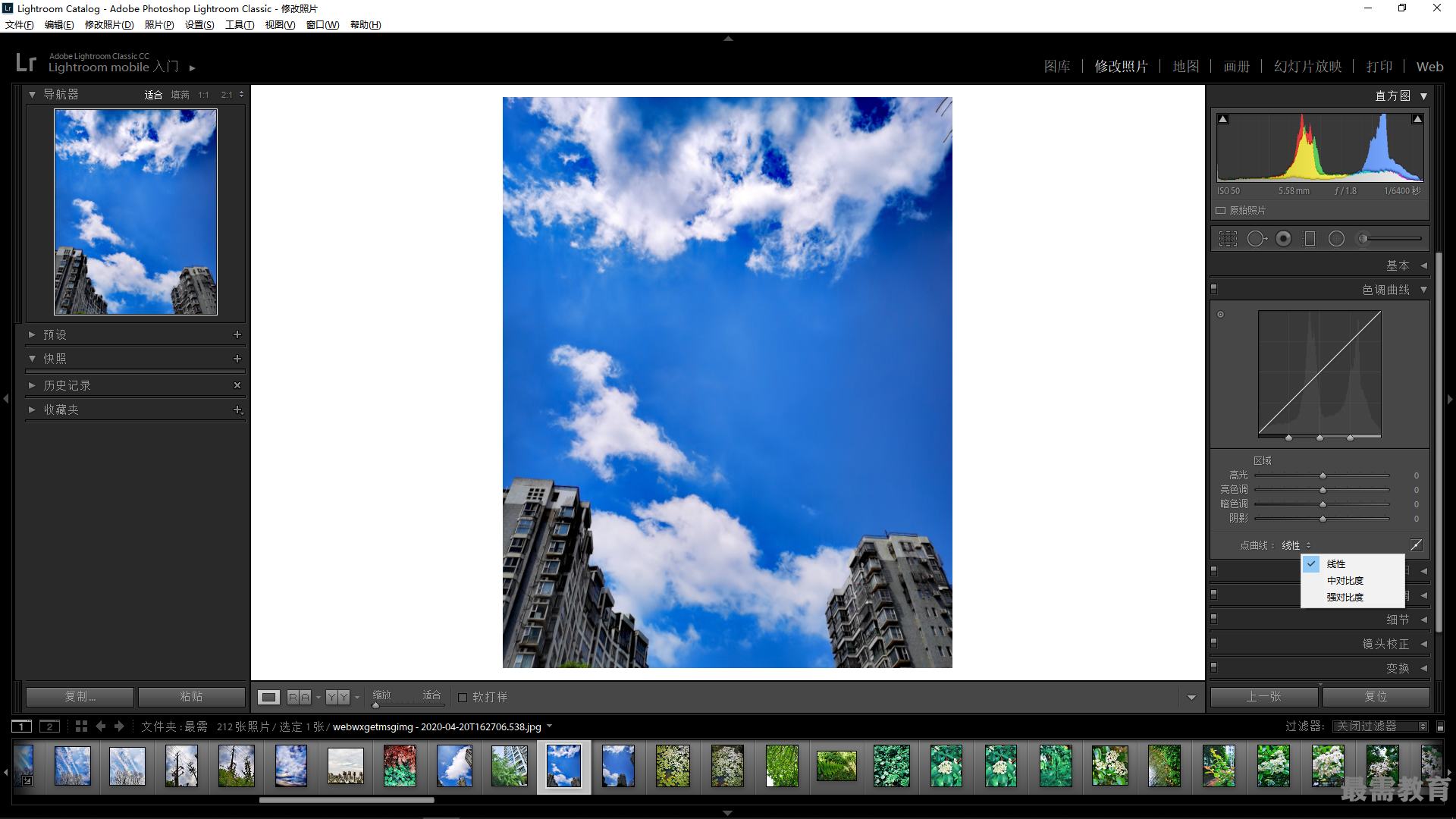Image resolution: width=1456 pixels, height=819 pixels.
Task: Click the Paste settings button
Action: point(191,697)
